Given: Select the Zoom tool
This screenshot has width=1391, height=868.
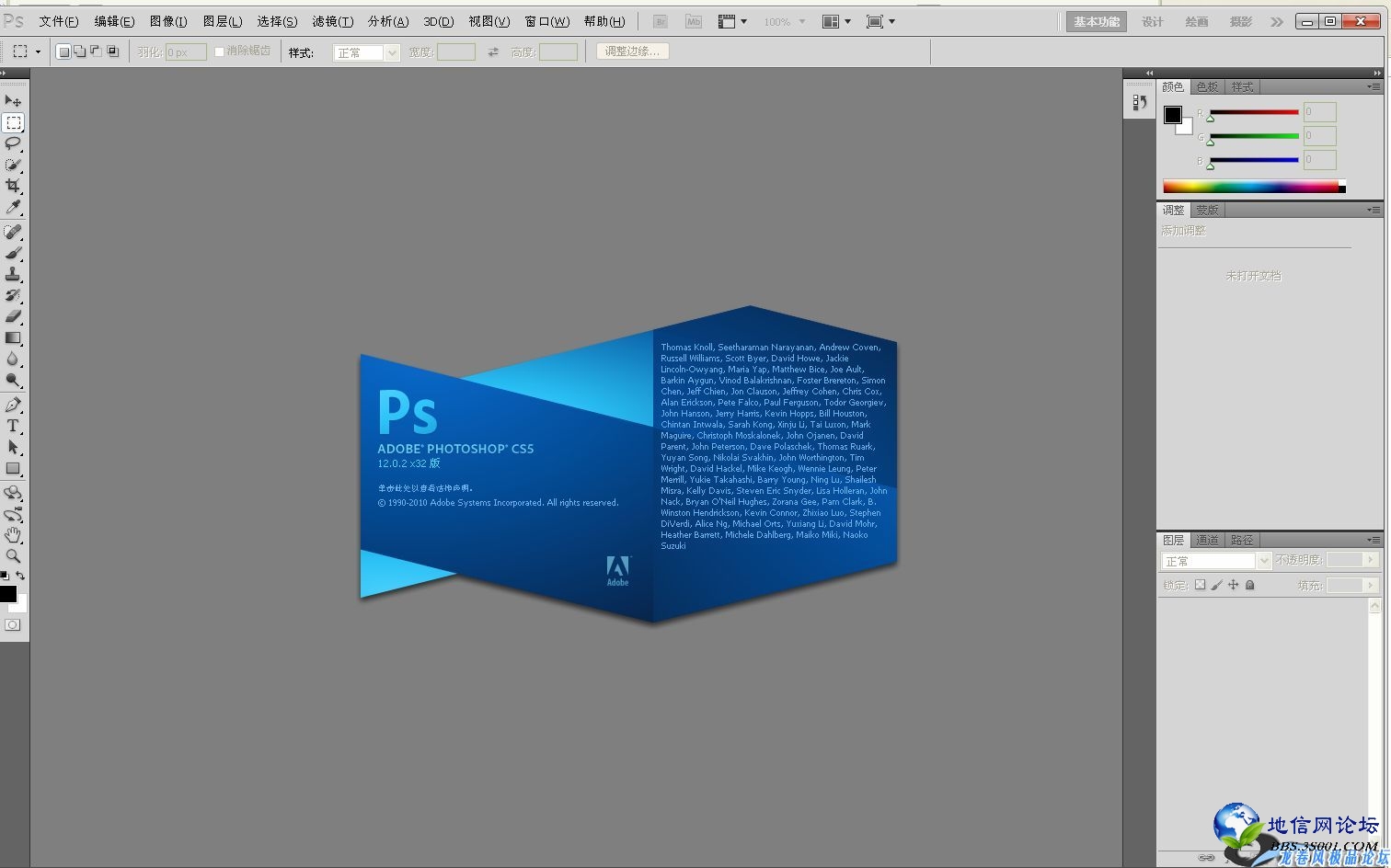Looking at the screenshot, I should [13, 556].
